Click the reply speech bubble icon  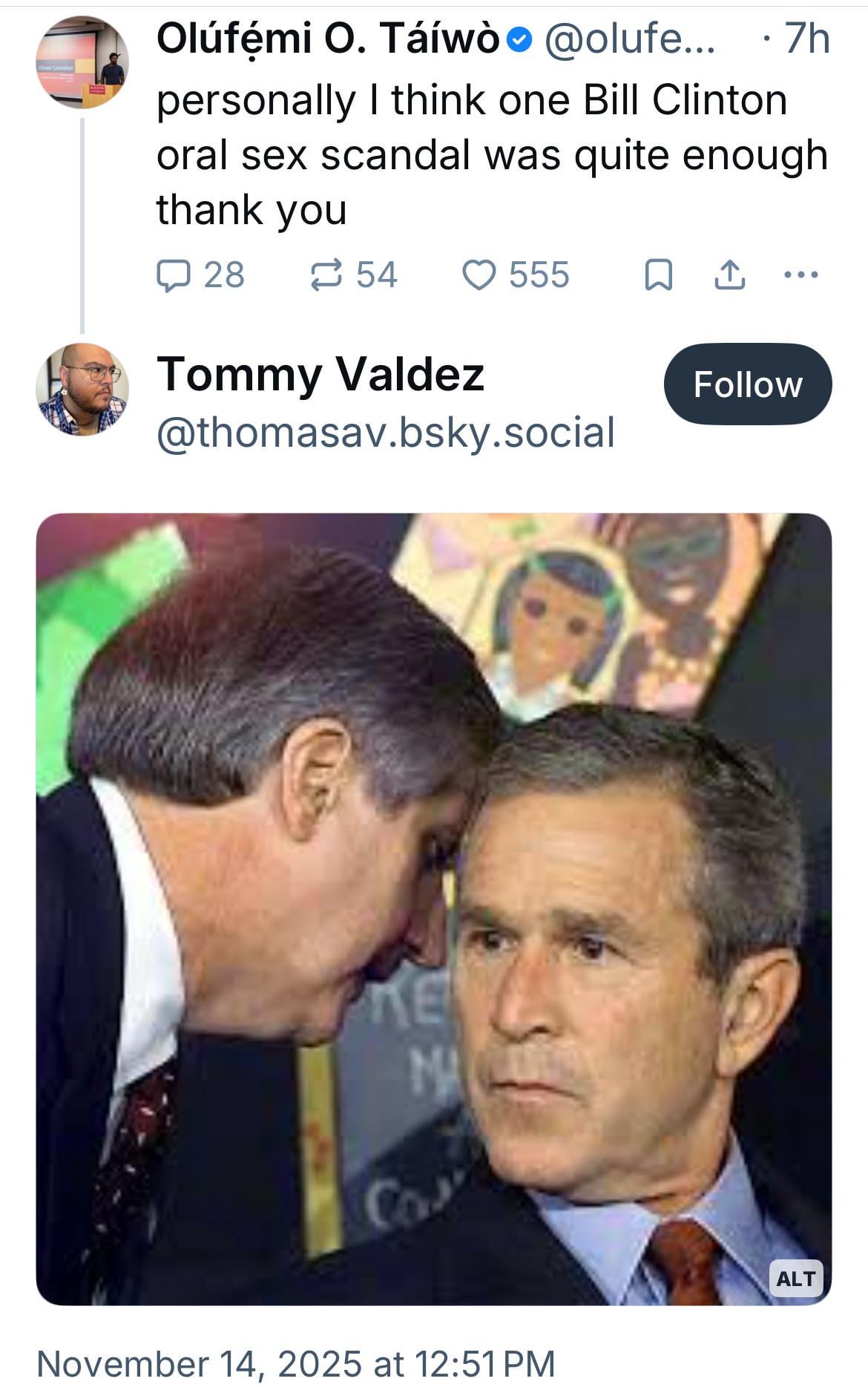click(x=173, y=275)
